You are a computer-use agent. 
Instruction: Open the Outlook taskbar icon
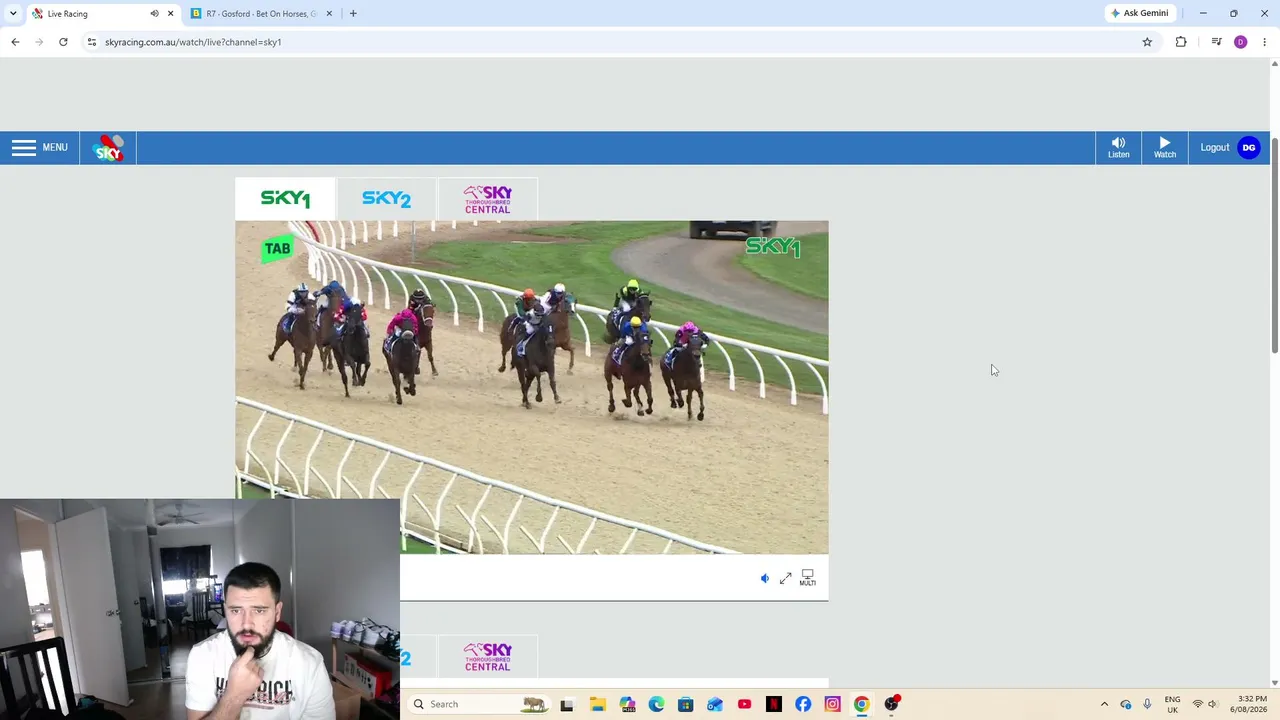tap(715, 704)
